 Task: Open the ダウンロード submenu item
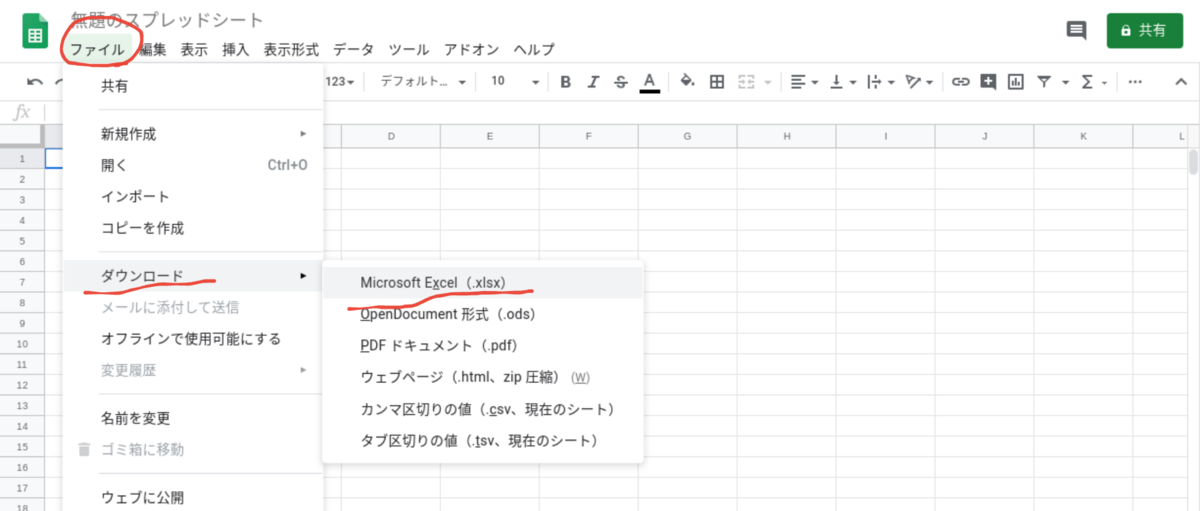coord(193,276)
